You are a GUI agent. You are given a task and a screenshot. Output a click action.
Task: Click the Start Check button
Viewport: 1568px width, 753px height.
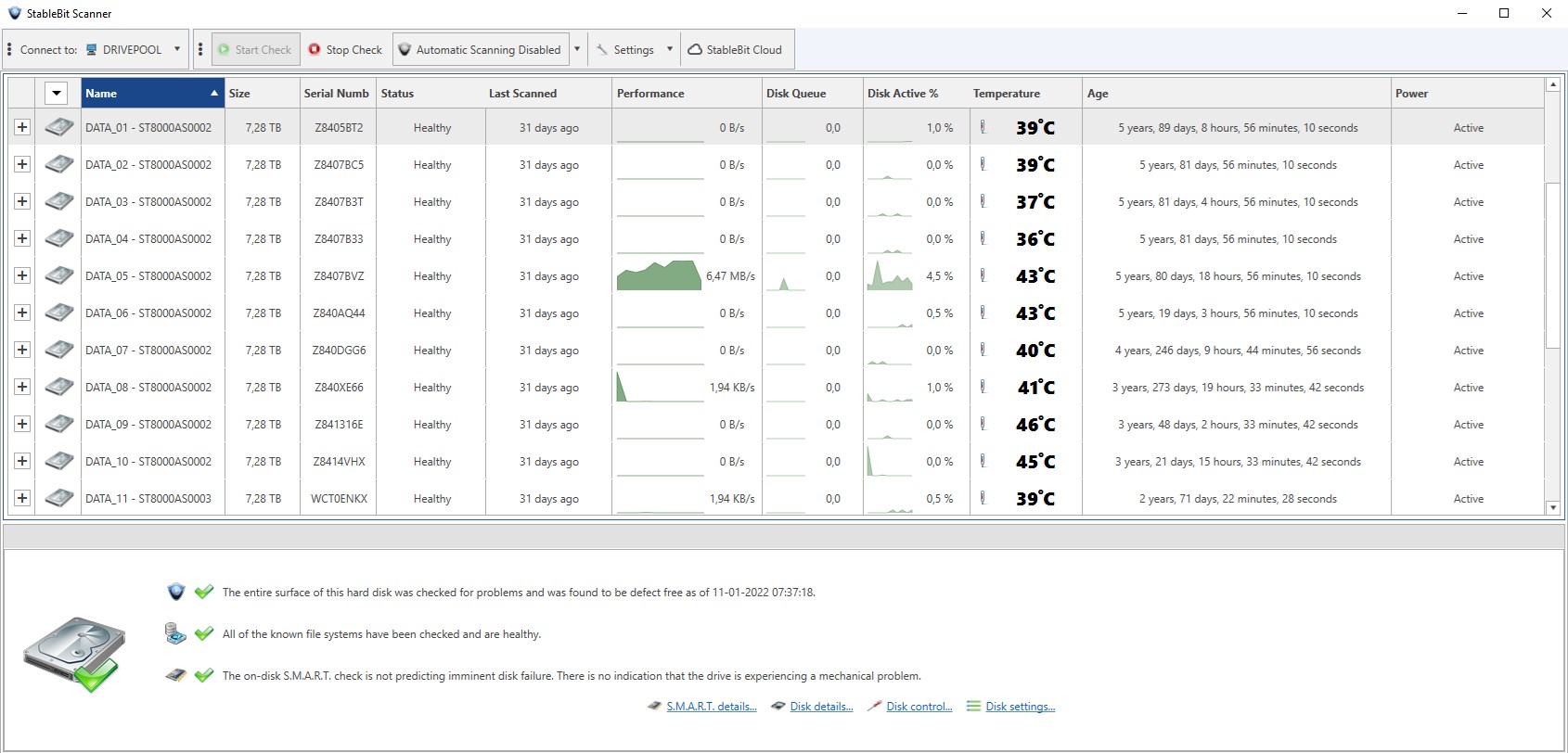(x=255, y=50)
